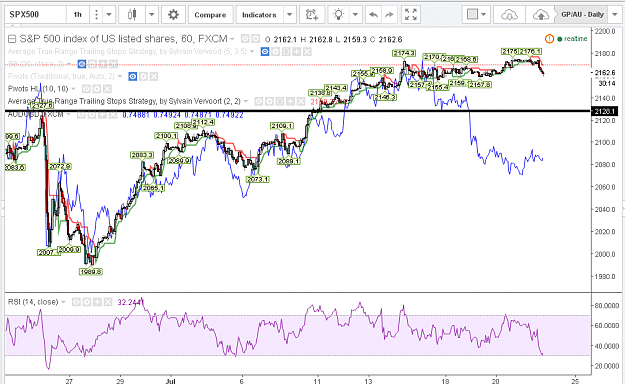Click the 1989.8 pivot low label
The width and height of the screenshot is (625, 384).
[x=91, y=272]
